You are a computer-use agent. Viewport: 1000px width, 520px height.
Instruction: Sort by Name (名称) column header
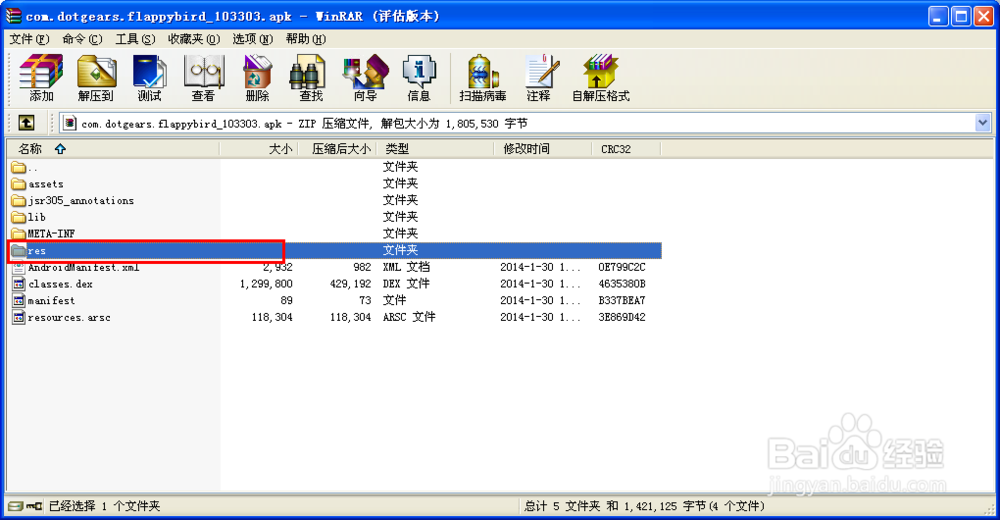pos(114,149)
